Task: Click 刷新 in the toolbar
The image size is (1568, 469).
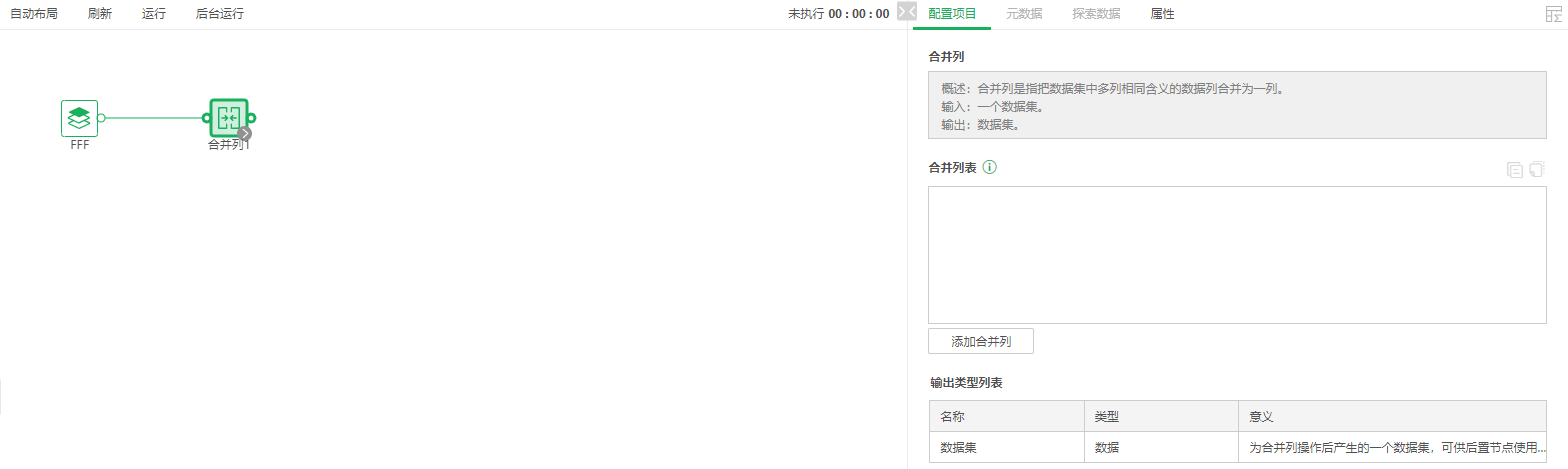Action: 100,14
